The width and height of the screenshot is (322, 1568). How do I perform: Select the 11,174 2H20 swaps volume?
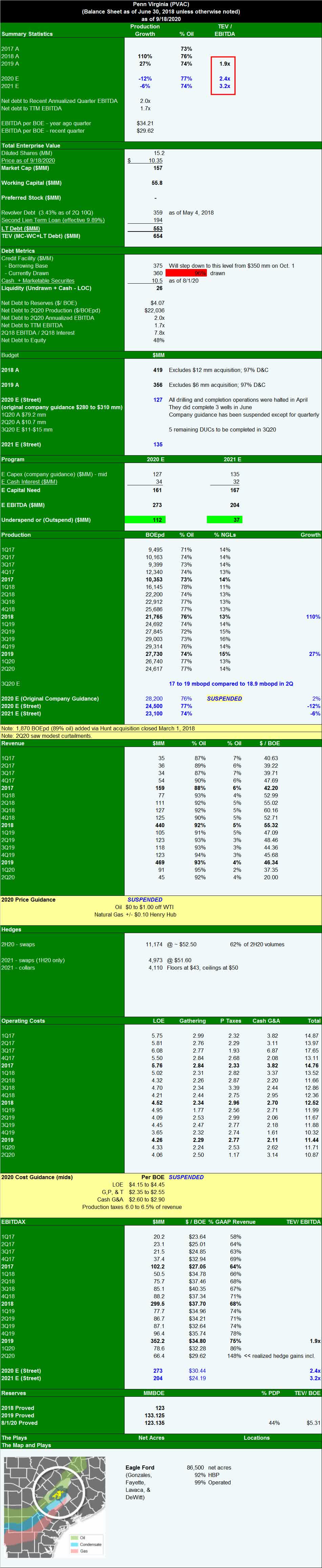154,944
